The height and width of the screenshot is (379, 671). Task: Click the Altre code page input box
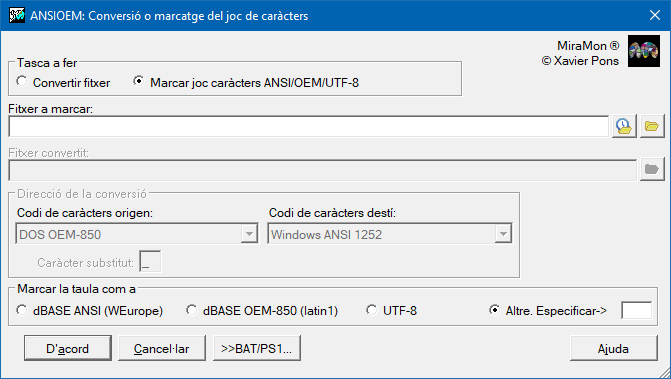pos(636,311)
